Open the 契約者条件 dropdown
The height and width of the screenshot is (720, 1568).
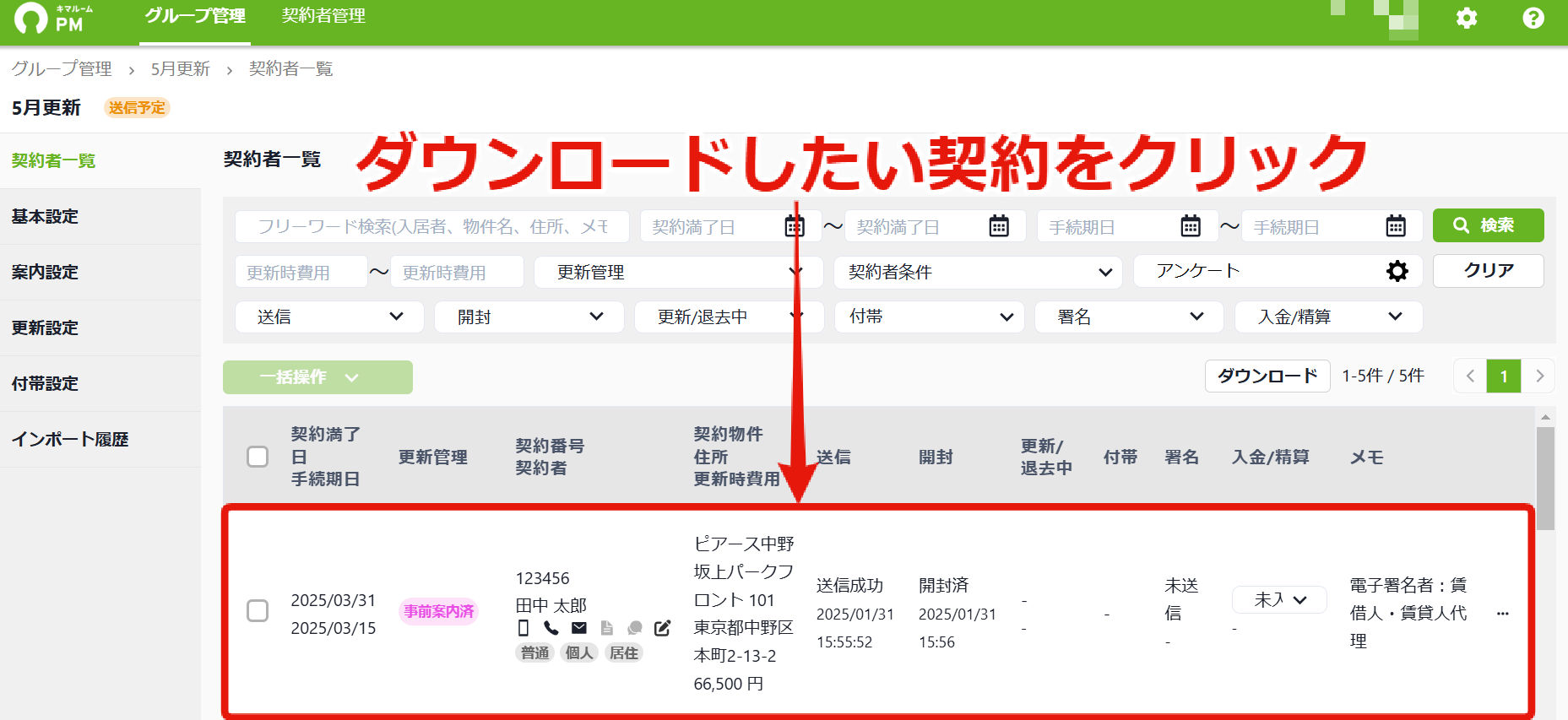coord(978,272)
